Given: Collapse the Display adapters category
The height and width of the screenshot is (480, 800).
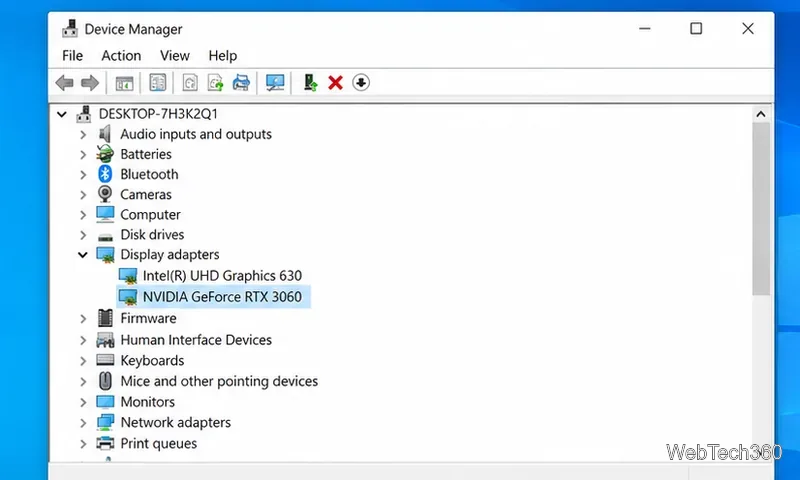Looking at the screenshot, I should click(x=83, y=255).
